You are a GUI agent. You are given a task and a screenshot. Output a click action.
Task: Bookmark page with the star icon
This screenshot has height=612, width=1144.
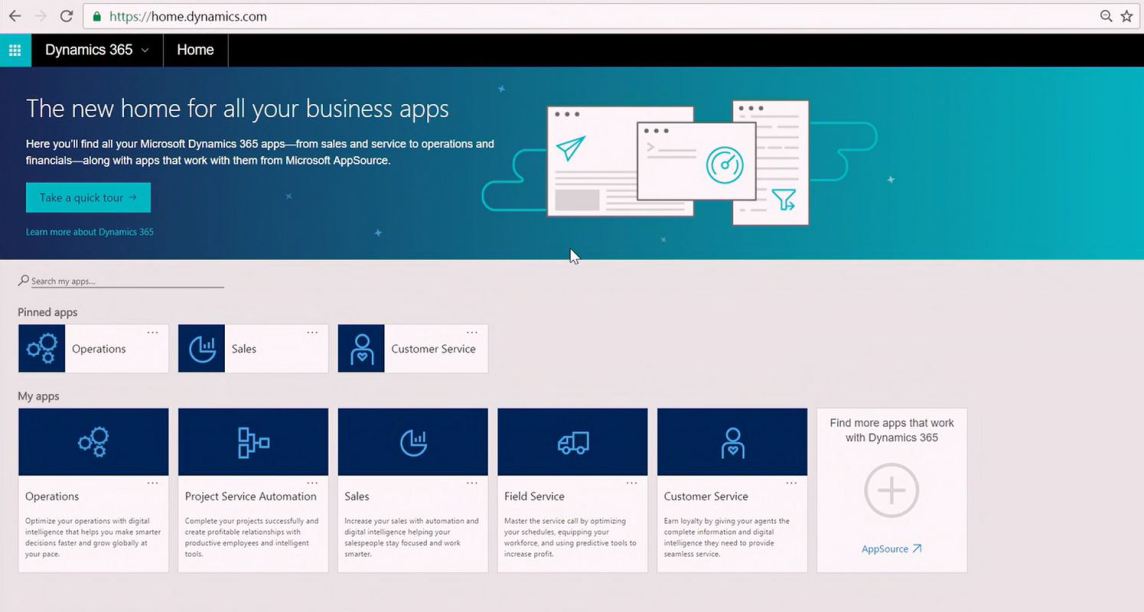pyautogui.click(x=1127, y=16)
